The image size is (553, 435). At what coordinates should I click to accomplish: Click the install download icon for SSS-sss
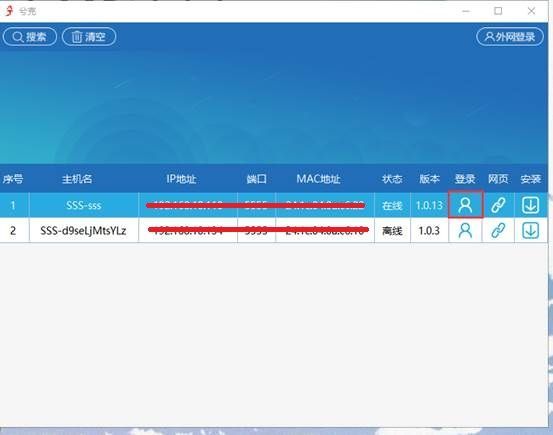point(530,205)
